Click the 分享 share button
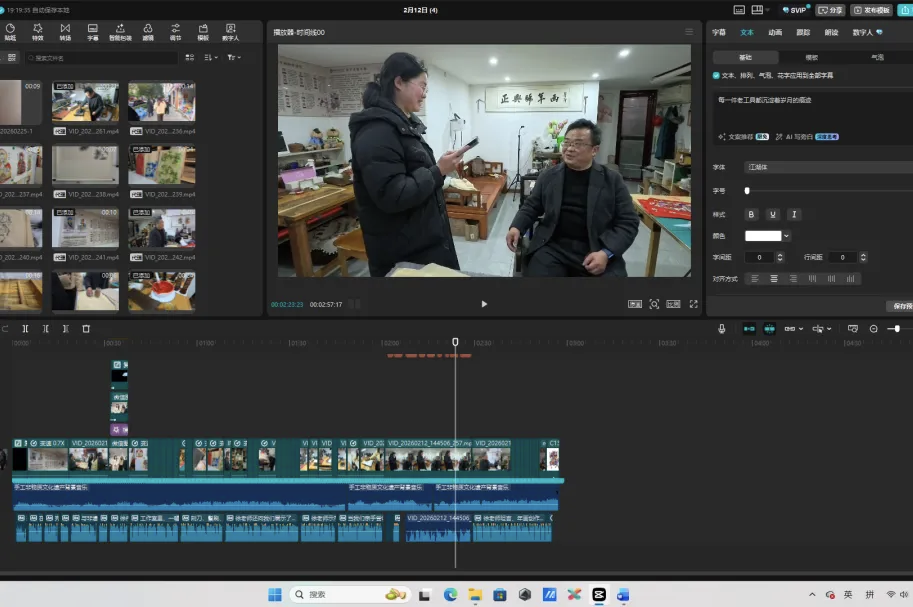The width and height of the screenshot is (913, 607). click(x=830, y=10)
